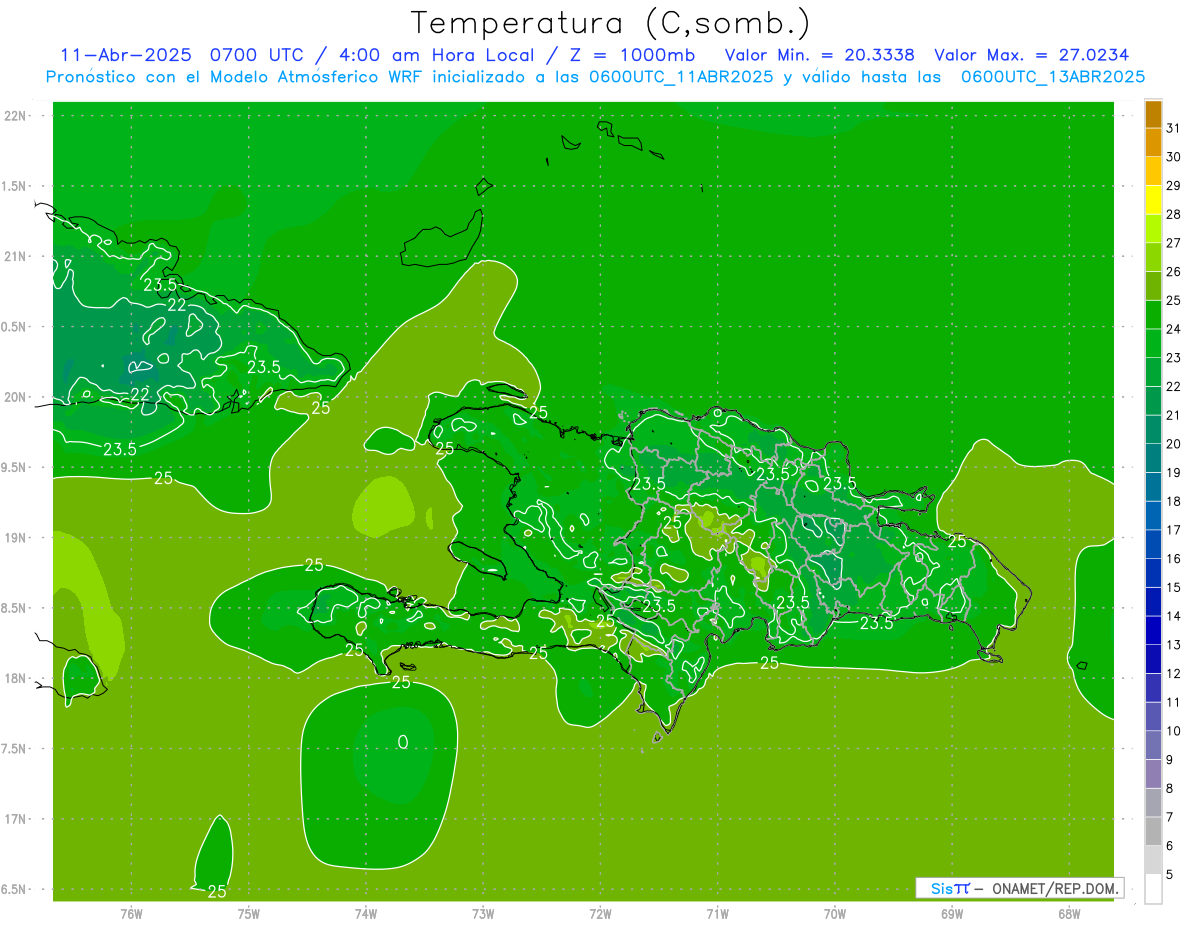
Task: Click the '0600UTC_13ABR2025' valid-until timestamp
Action: (x=1053, y=77)
